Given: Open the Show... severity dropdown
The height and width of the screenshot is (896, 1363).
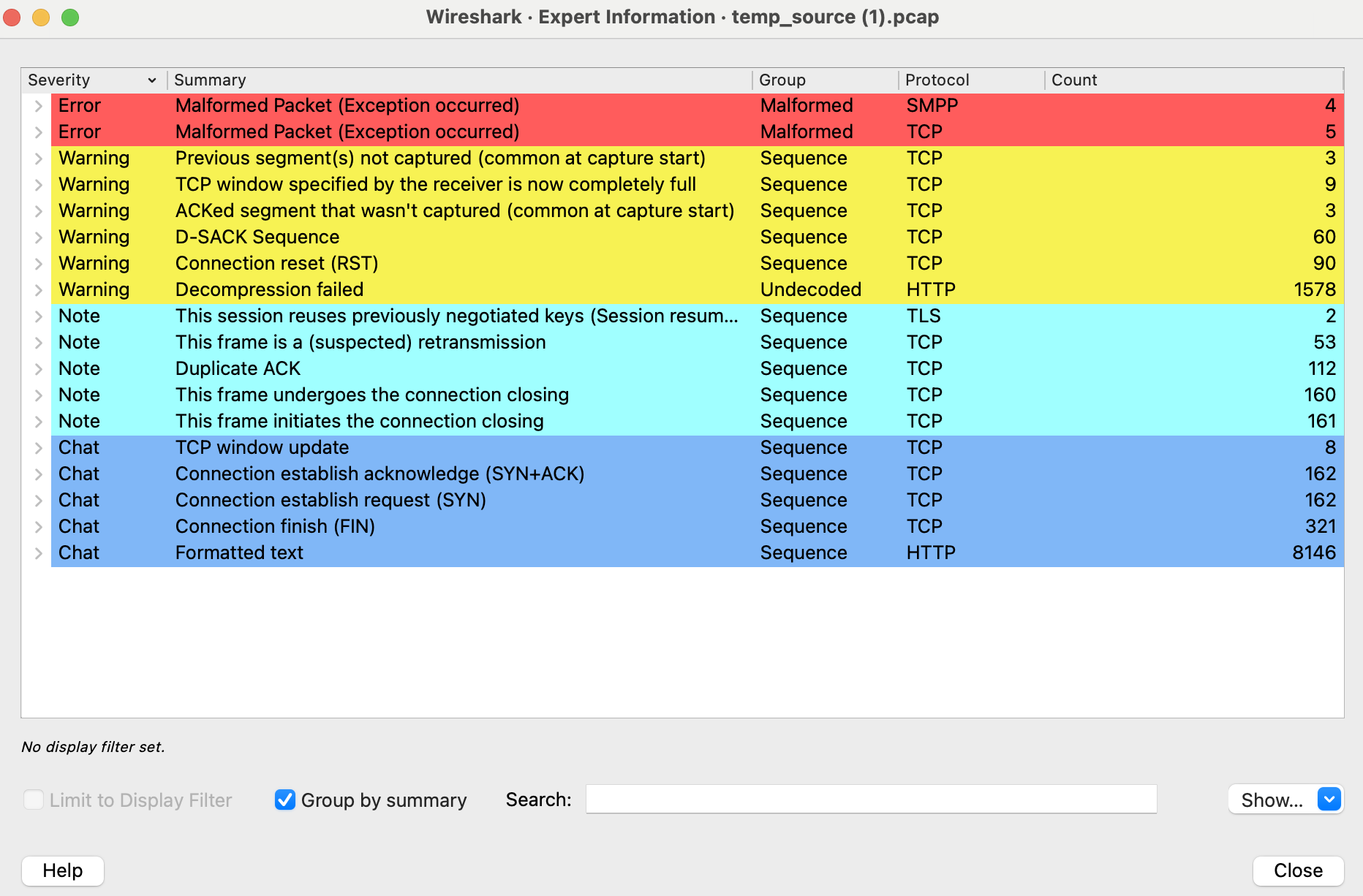Looking at the screenshot, I should 1286,800.
